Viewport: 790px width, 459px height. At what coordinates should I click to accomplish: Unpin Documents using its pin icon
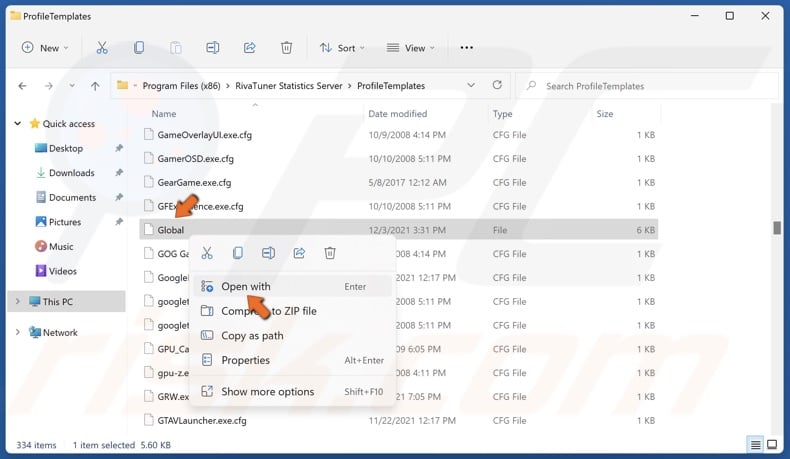119,198
